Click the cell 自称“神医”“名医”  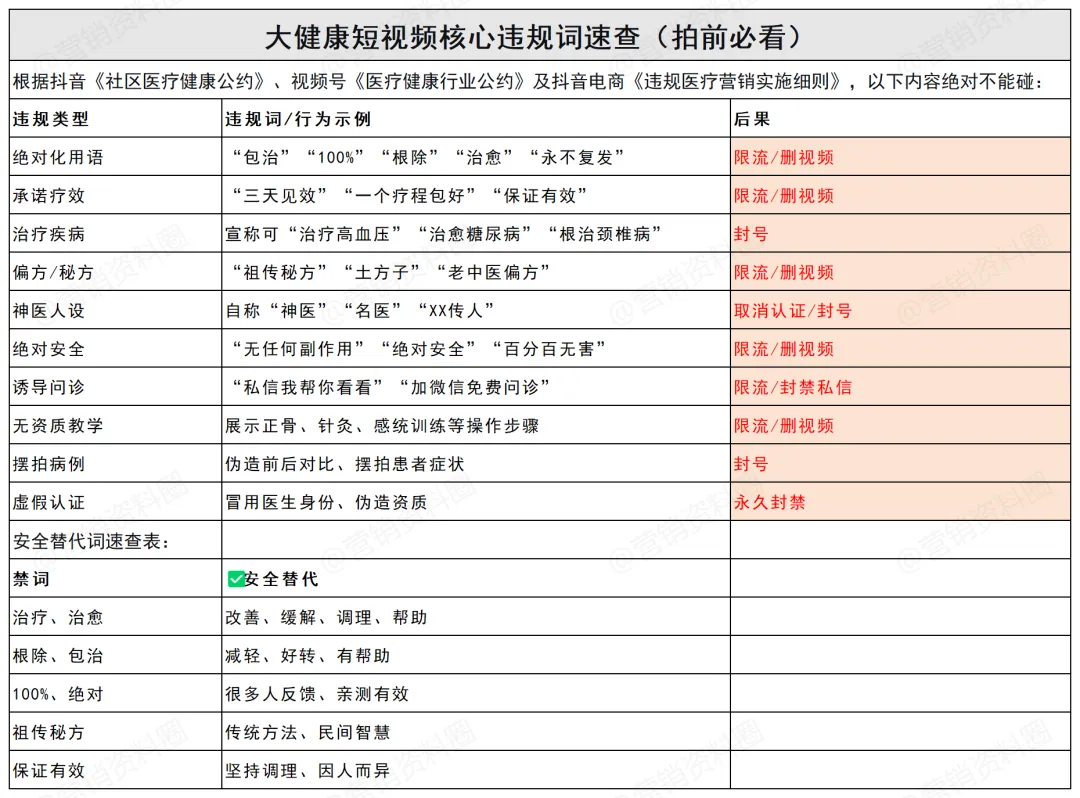[476, 311]
